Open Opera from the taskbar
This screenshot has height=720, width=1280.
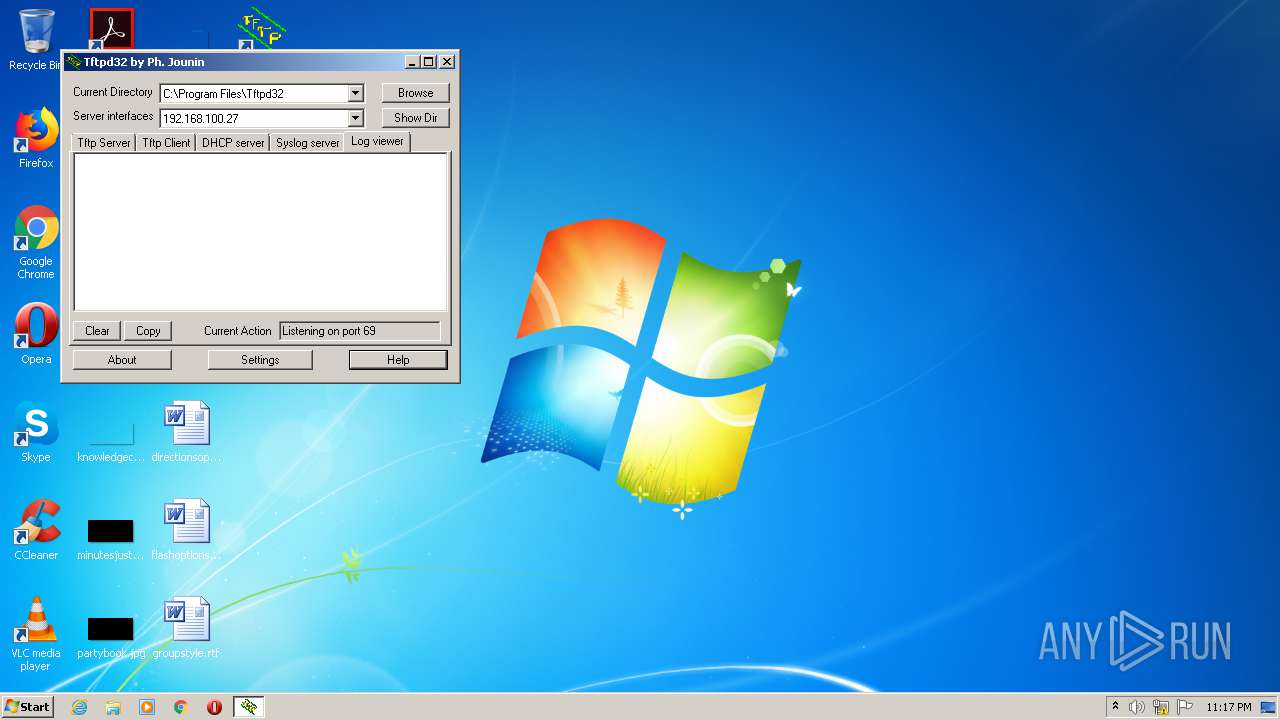[214, 707]
